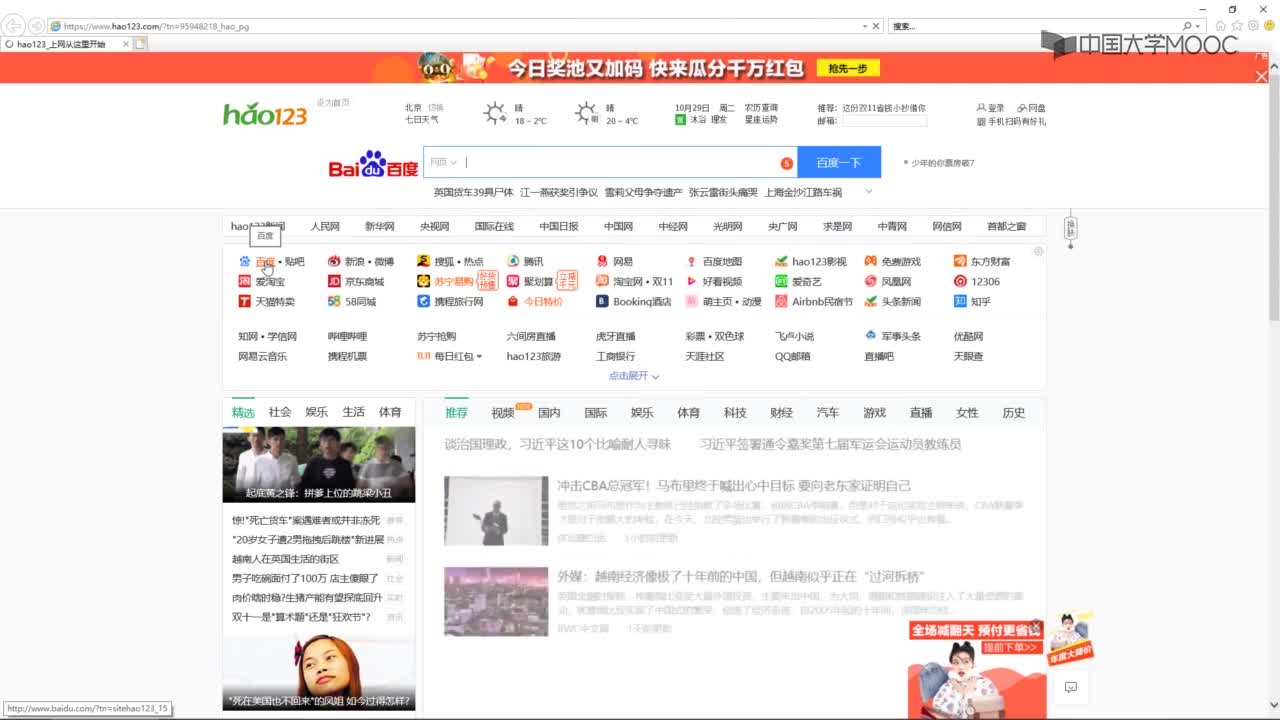Click the 携程旅行网 icon

pos(423,301)
